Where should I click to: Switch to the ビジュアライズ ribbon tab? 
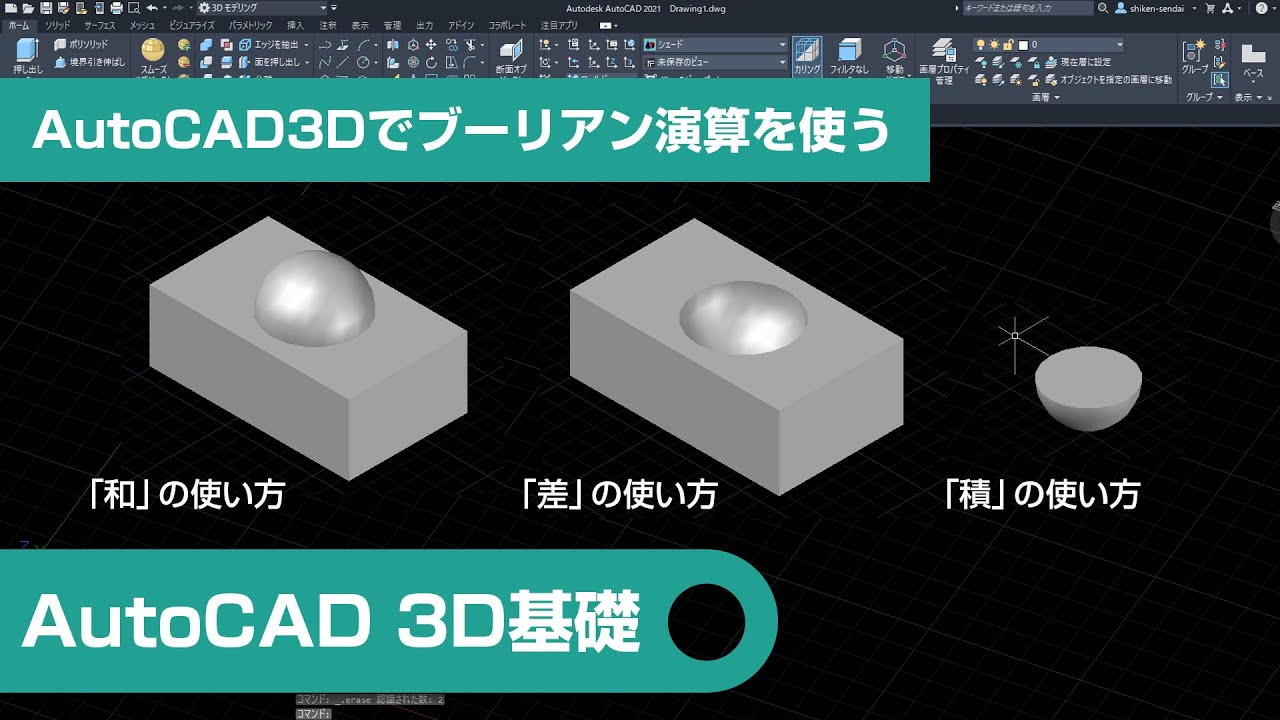click(x=192, y=25)
